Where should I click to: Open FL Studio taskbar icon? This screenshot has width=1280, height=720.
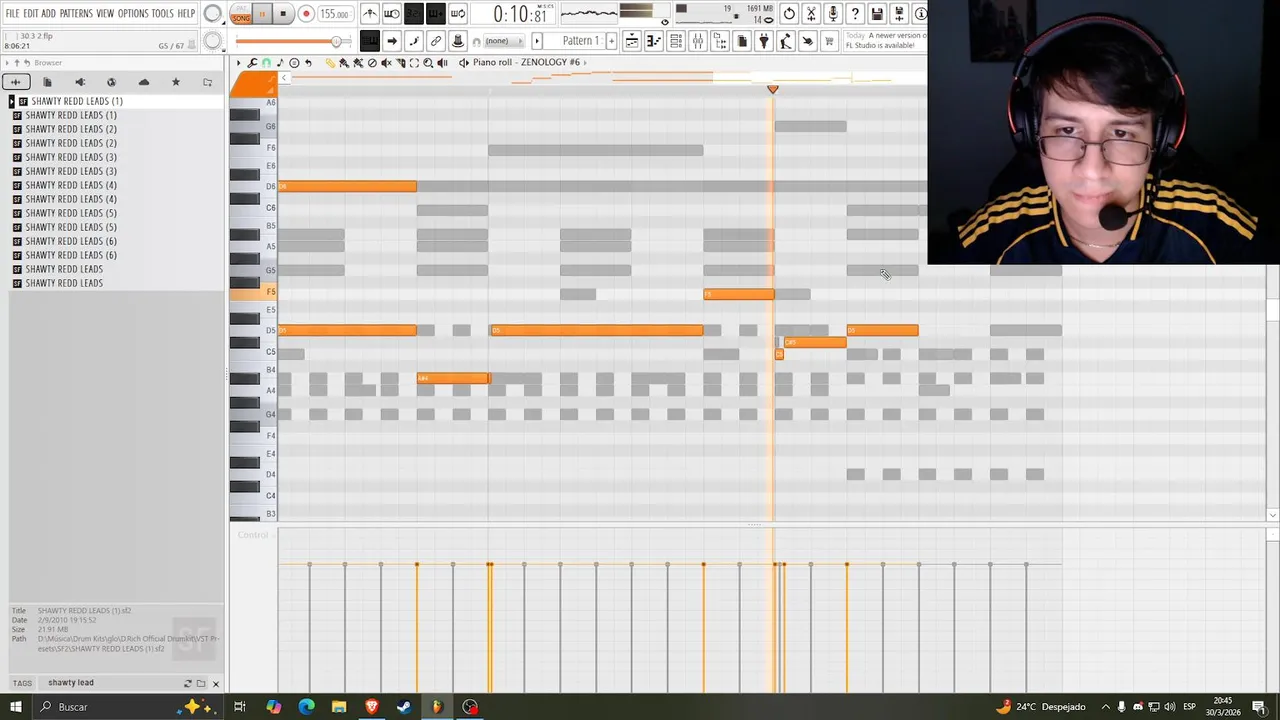[x=437, y=707]
